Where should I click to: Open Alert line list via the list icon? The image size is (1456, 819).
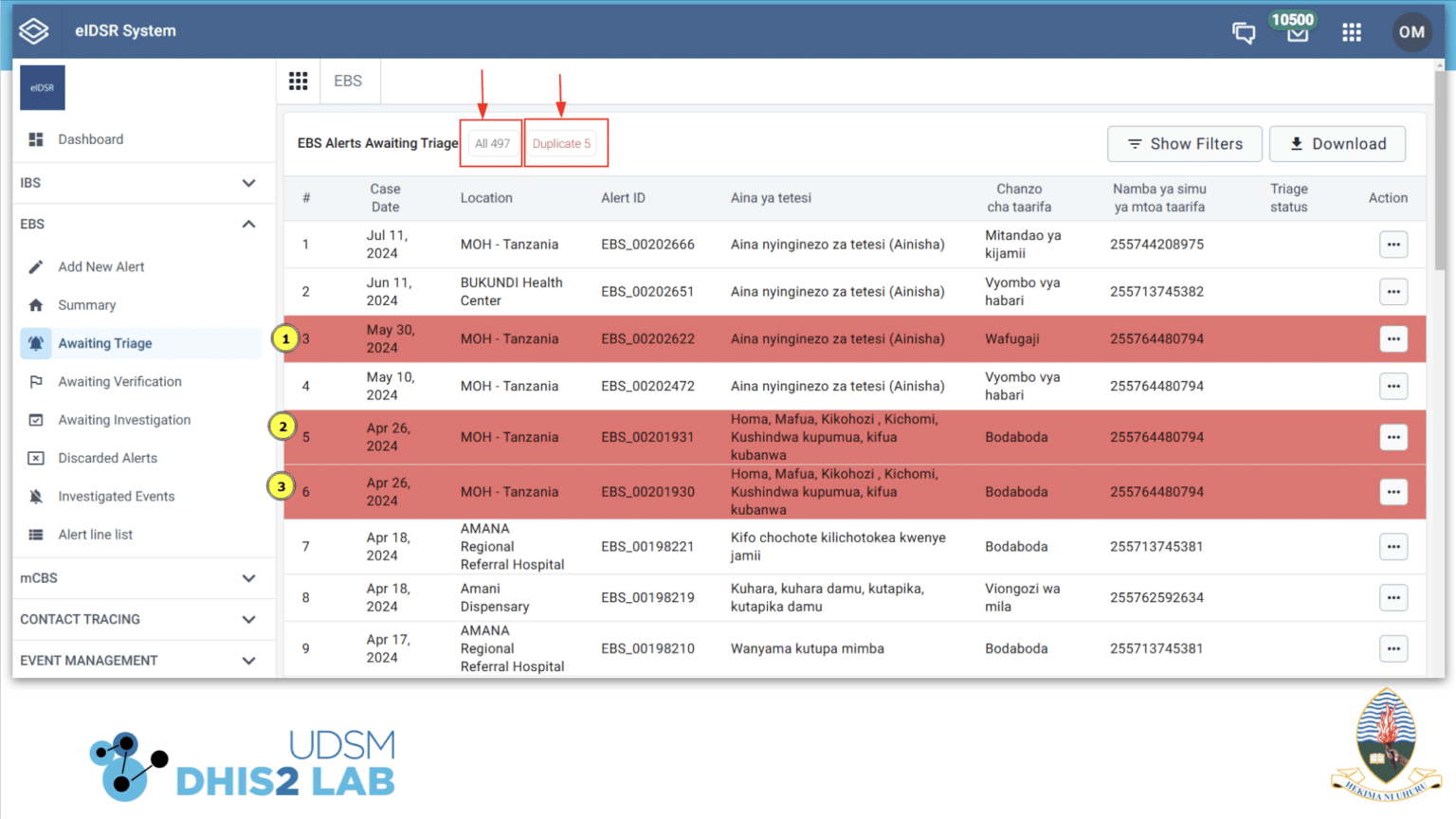tap(35, 534)
